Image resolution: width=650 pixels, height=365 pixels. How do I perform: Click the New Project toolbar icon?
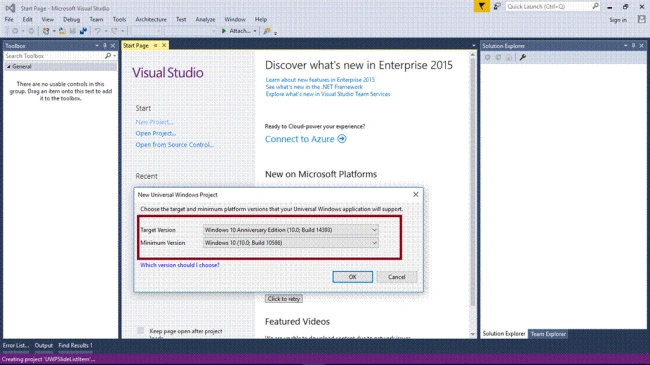(46, 31)
